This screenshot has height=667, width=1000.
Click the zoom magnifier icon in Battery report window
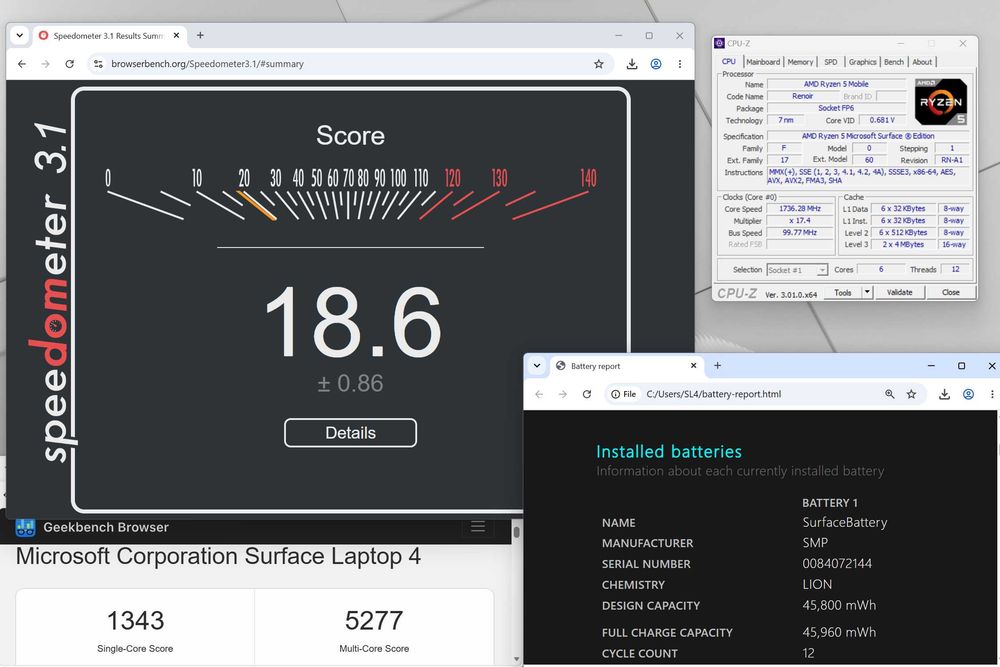point(890,394)
